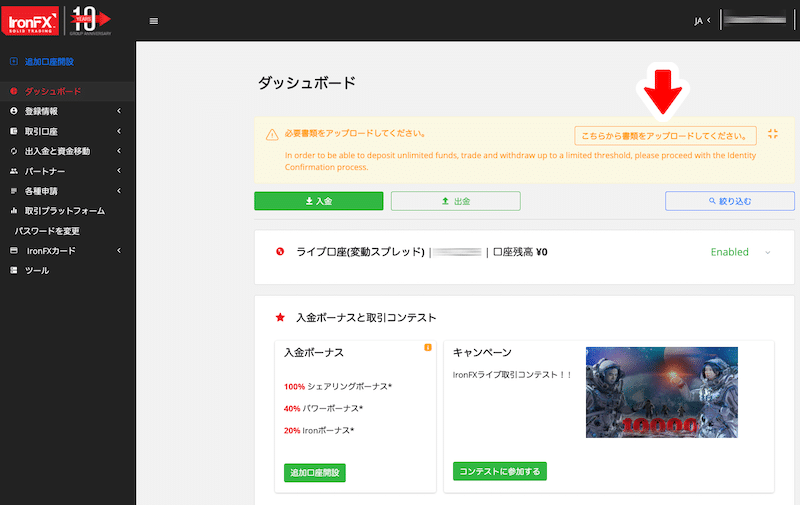Screen dimensions: 800x505
Task: Click the 40% パワーボーナス text
Action: tap(323, 408)
